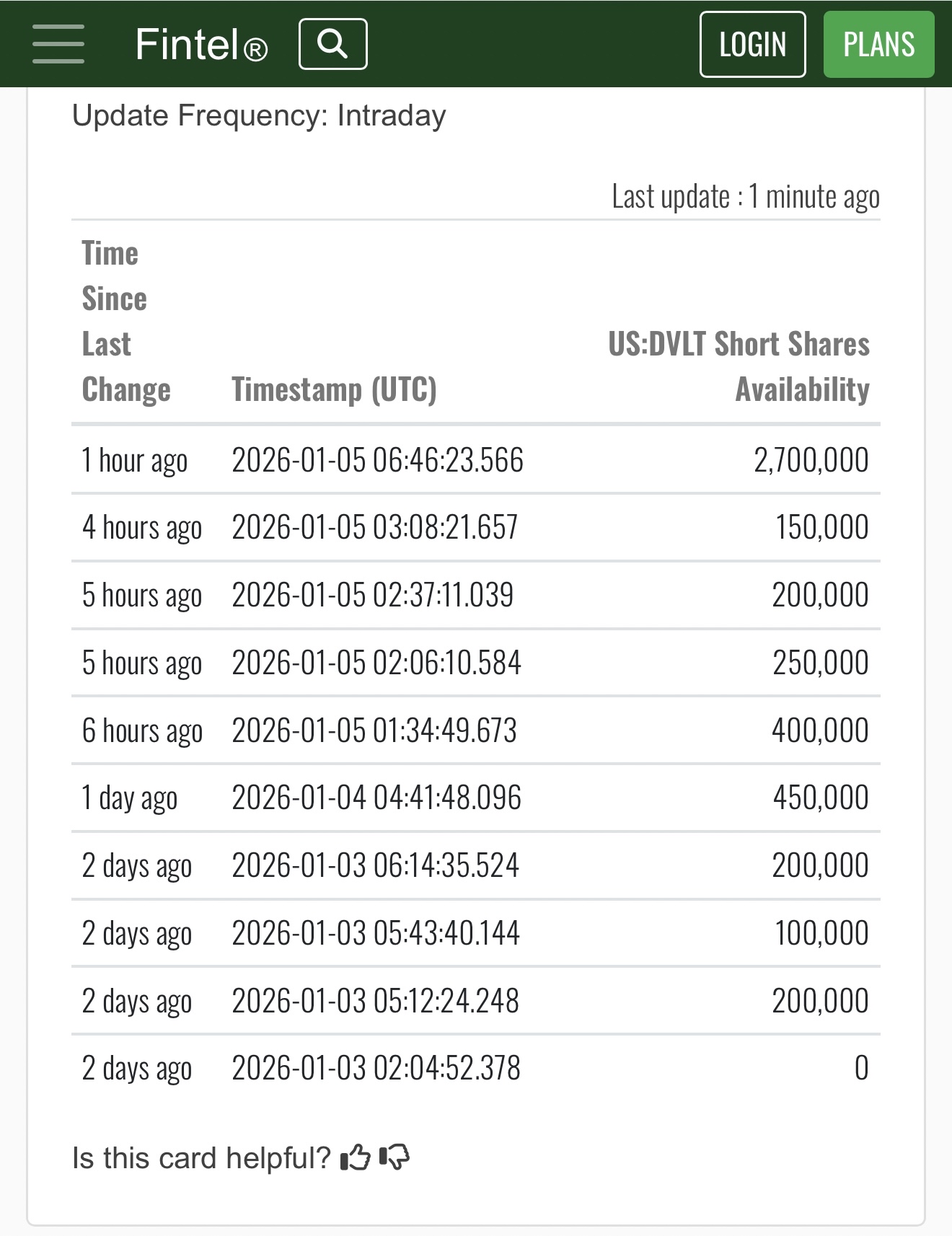Open the PLANS page button

(878, 44)
